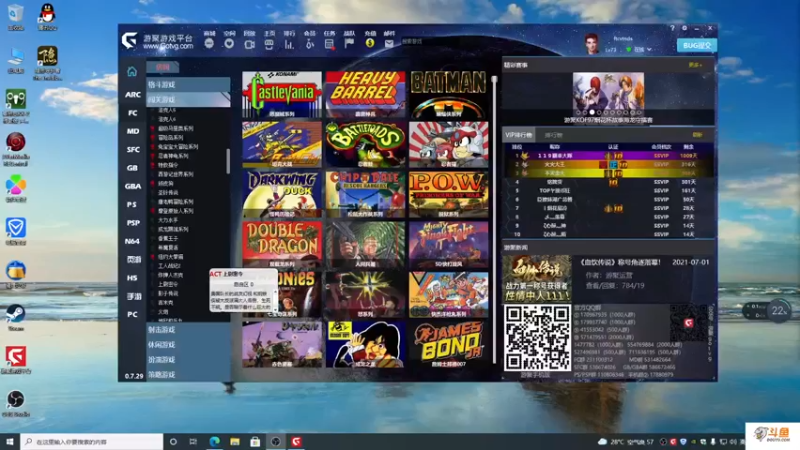Select the GBA platform tab
Image resolution: width=800 pixels, height=450 pixels.
[x=133, y=186]
